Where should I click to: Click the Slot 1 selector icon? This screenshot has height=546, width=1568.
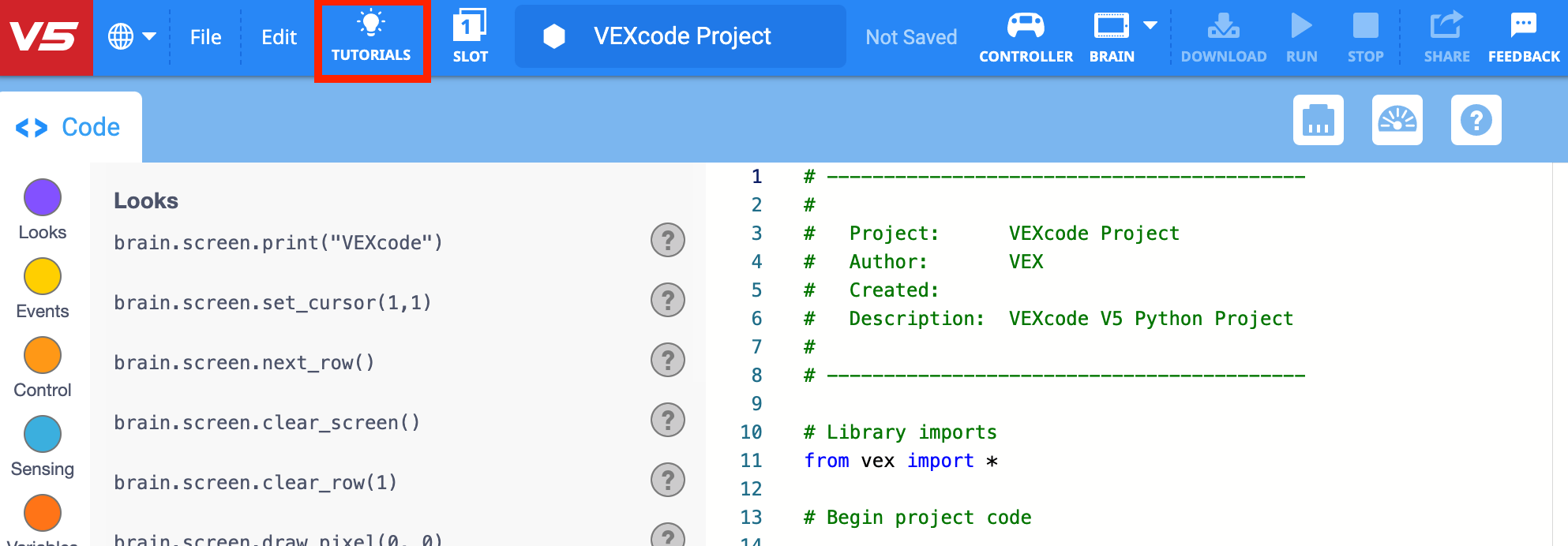(x=470, y=27)
